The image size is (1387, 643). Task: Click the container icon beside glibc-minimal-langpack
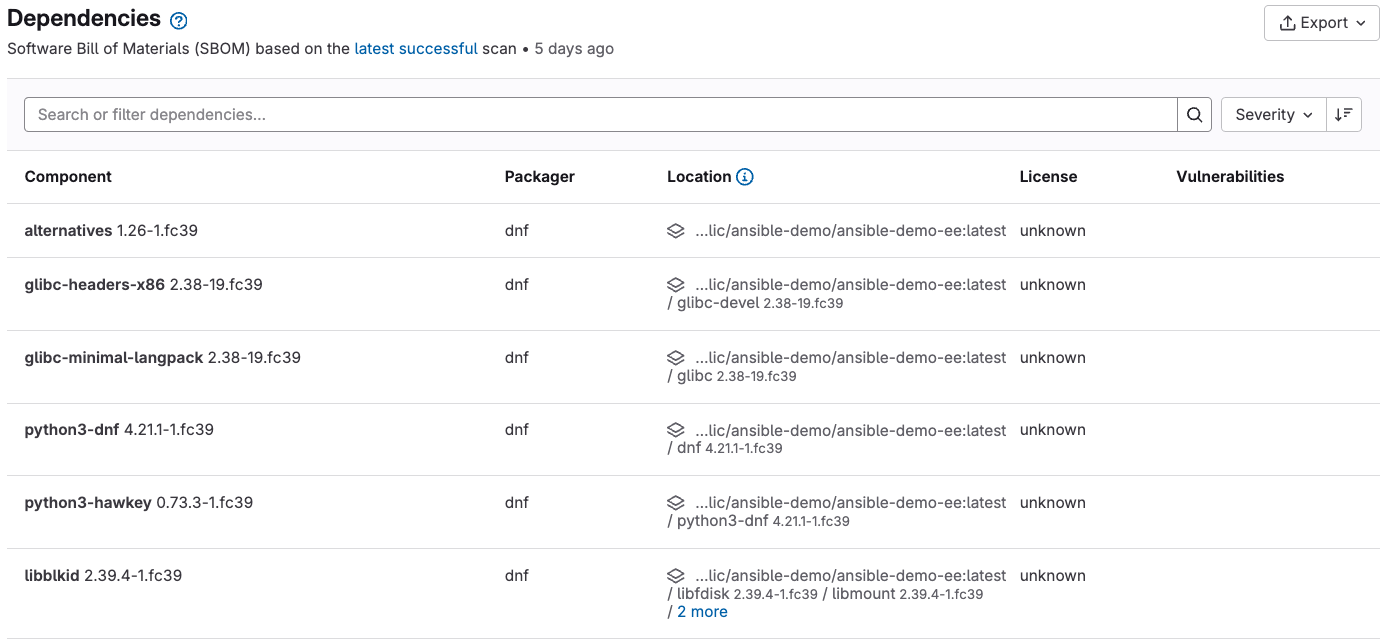click(677, 357)
